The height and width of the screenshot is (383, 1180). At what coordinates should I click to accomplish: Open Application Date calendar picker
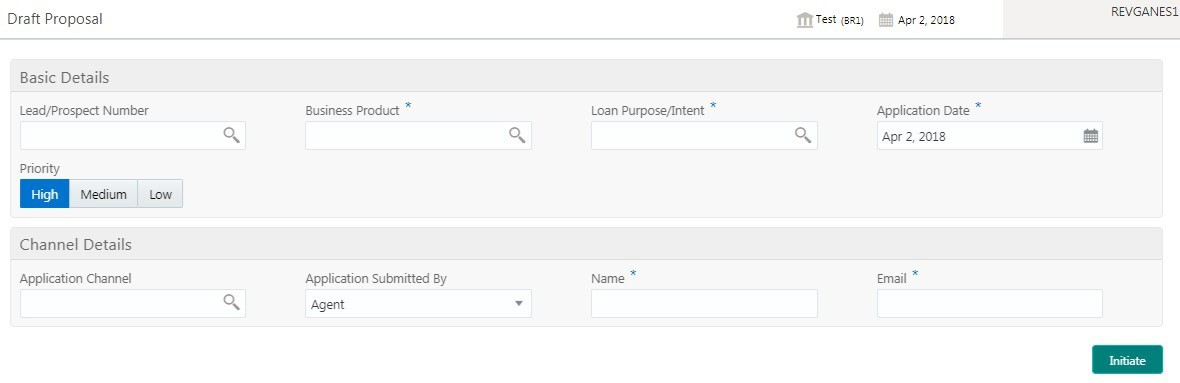1090,136
